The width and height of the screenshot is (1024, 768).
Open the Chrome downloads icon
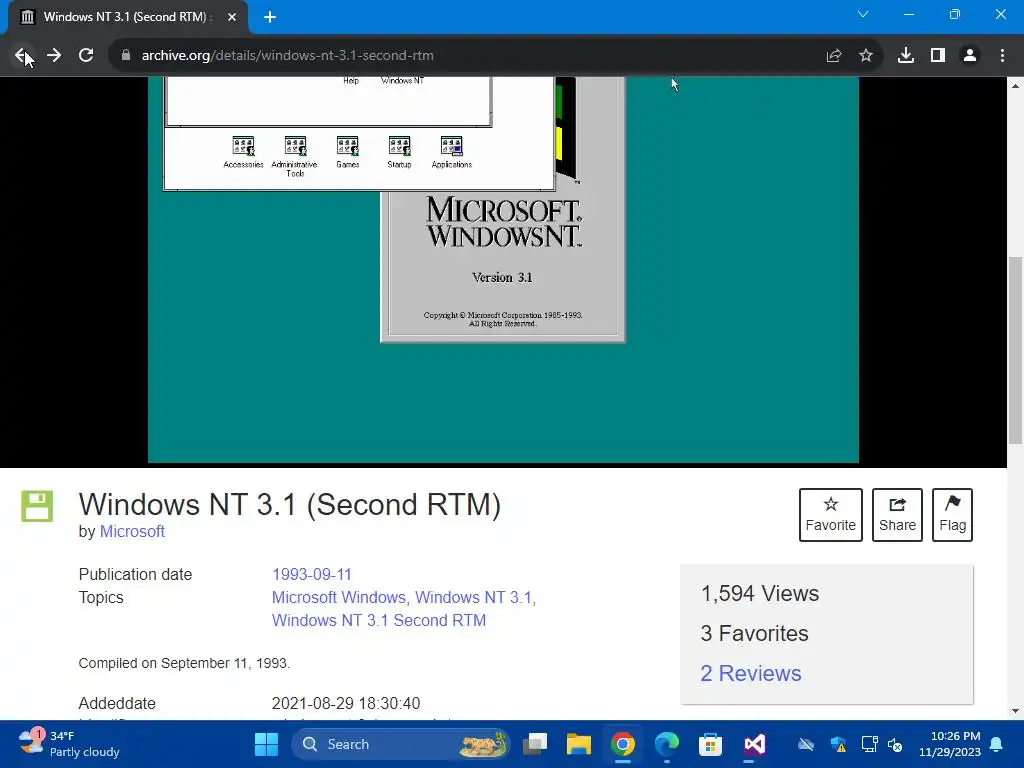(x=906, y=56)
